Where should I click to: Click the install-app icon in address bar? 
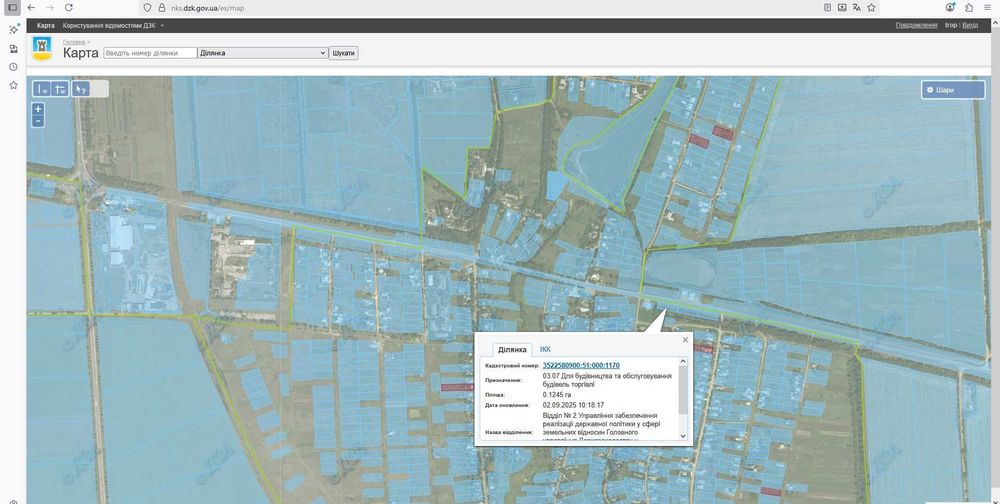(842, 8)
